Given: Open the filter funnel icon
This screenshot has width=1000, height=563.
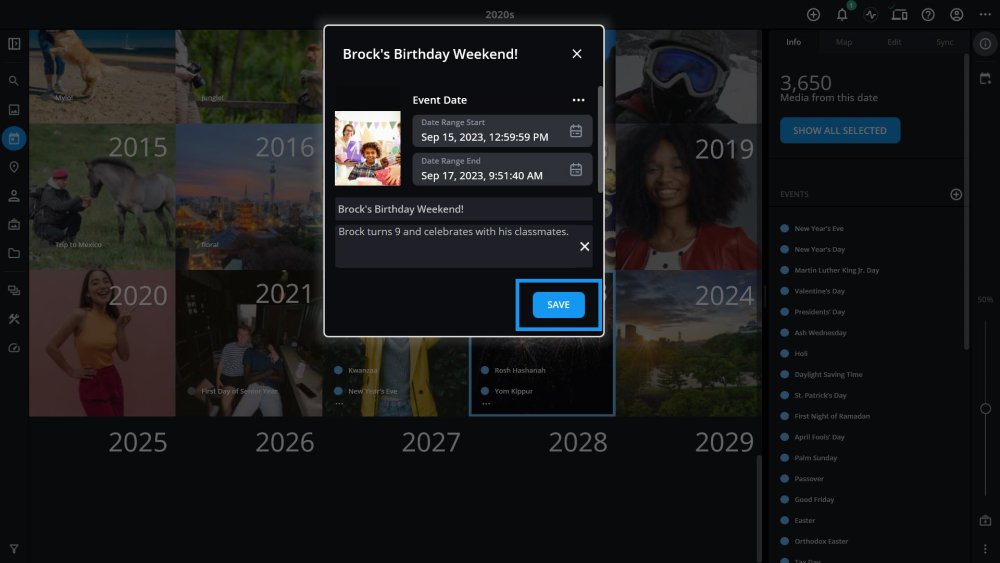Looking at the screenshot, I should (14, 548).
